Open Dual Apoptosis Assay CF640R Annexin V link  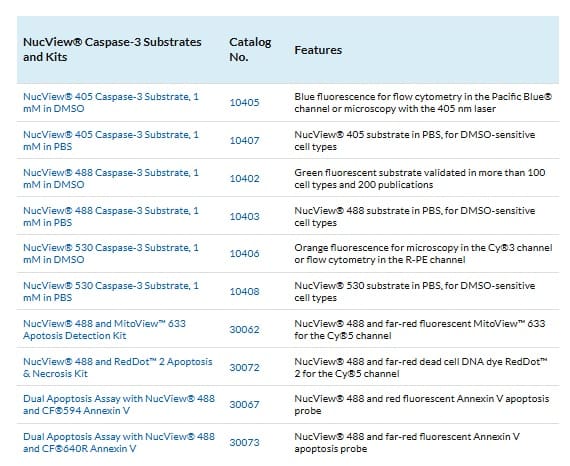click(119, 442)
